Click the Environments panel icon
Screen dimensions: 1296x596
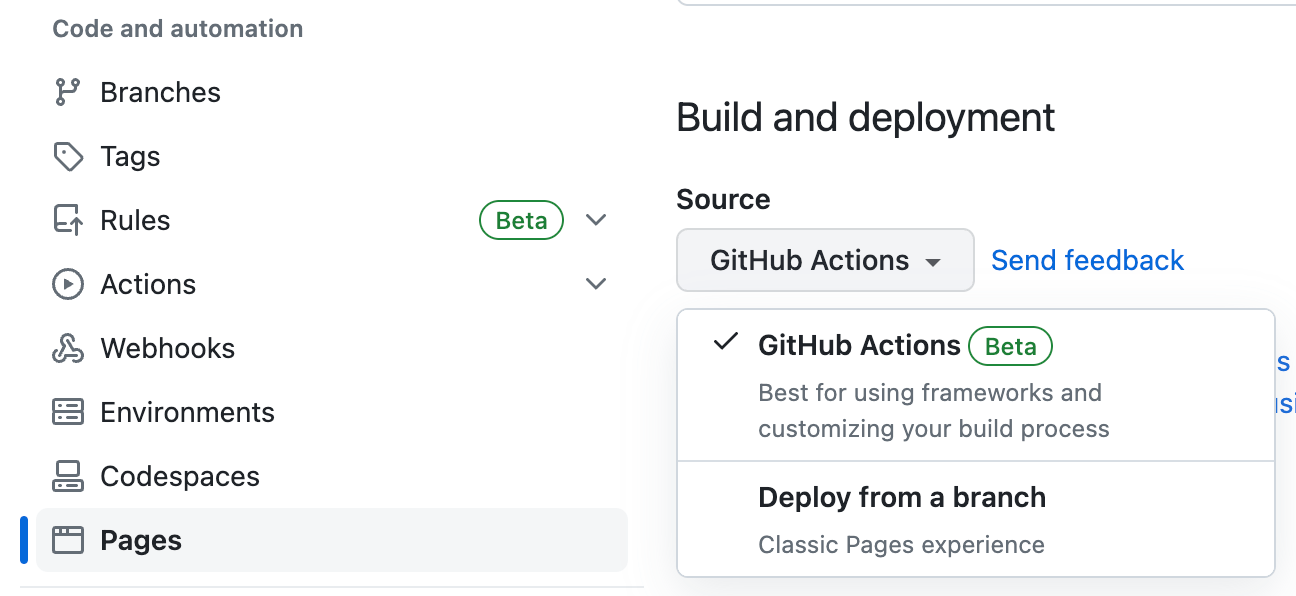click(66, 412)
